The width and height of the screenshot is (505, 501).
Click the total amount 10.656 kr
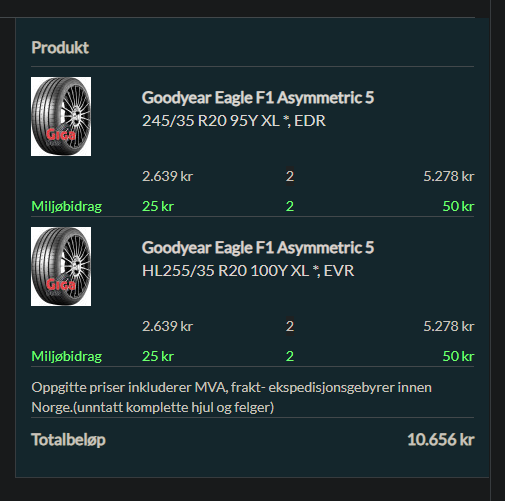(441, 440)
